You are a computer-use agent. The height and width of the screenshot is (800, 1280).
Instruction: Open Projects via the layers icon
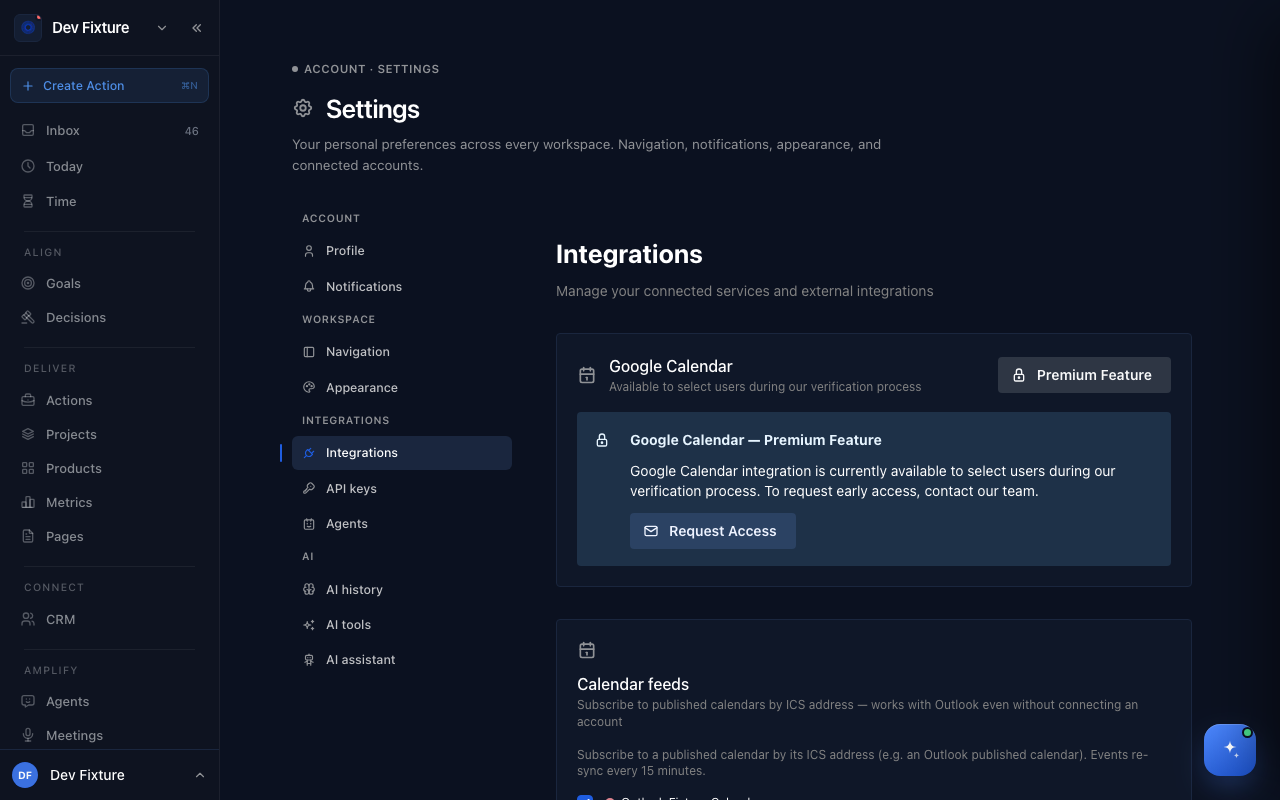pos(28,434)
